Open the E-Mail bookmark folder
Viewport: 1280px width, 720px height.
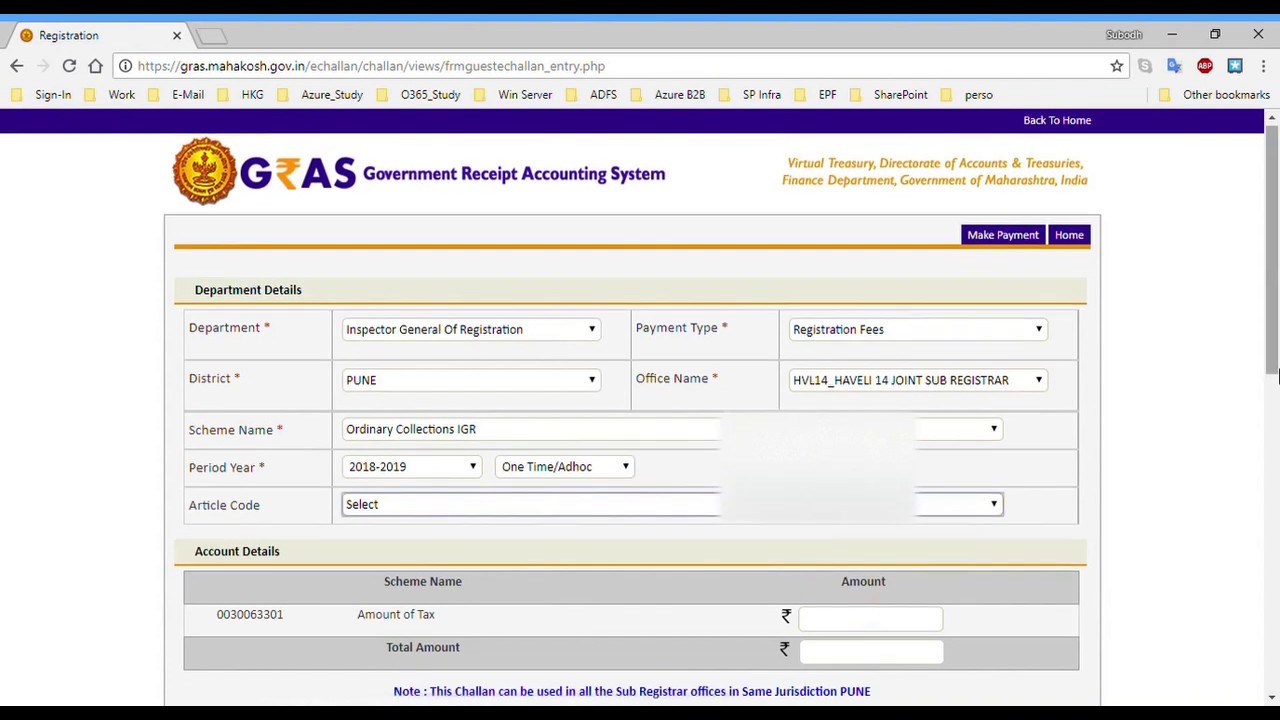point(176,95)
